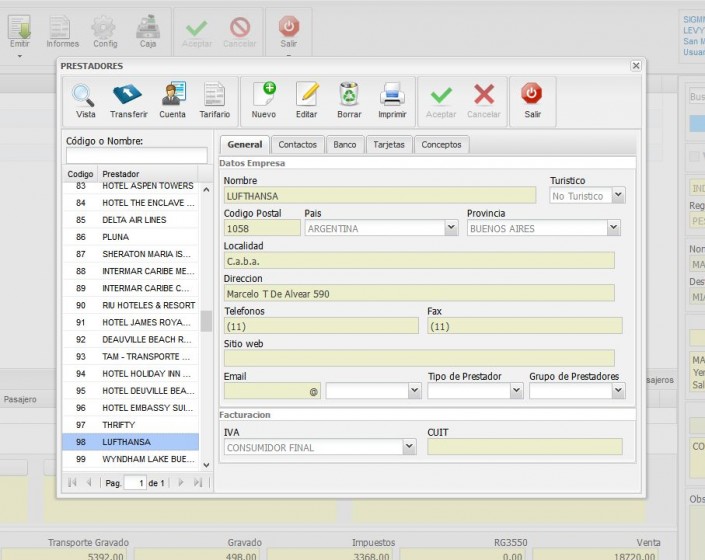Viewport: 705px width, 560px height.
Task: Click the Editar pencil icon
Action: click(307, 101)
